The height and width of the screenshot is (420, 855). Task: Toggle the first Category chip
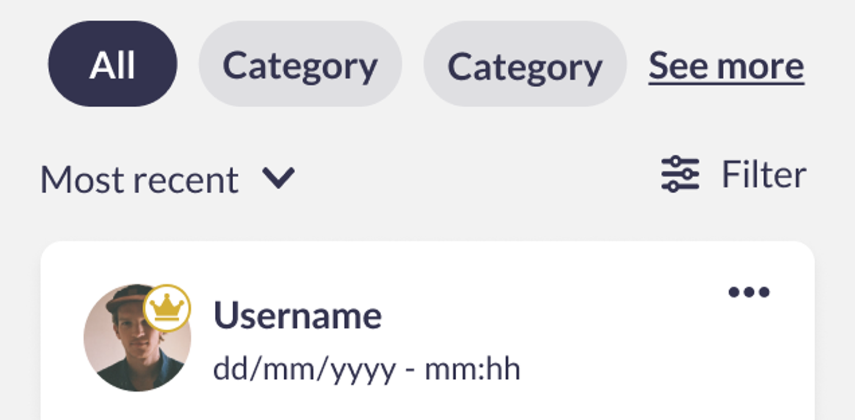[300, 66]
